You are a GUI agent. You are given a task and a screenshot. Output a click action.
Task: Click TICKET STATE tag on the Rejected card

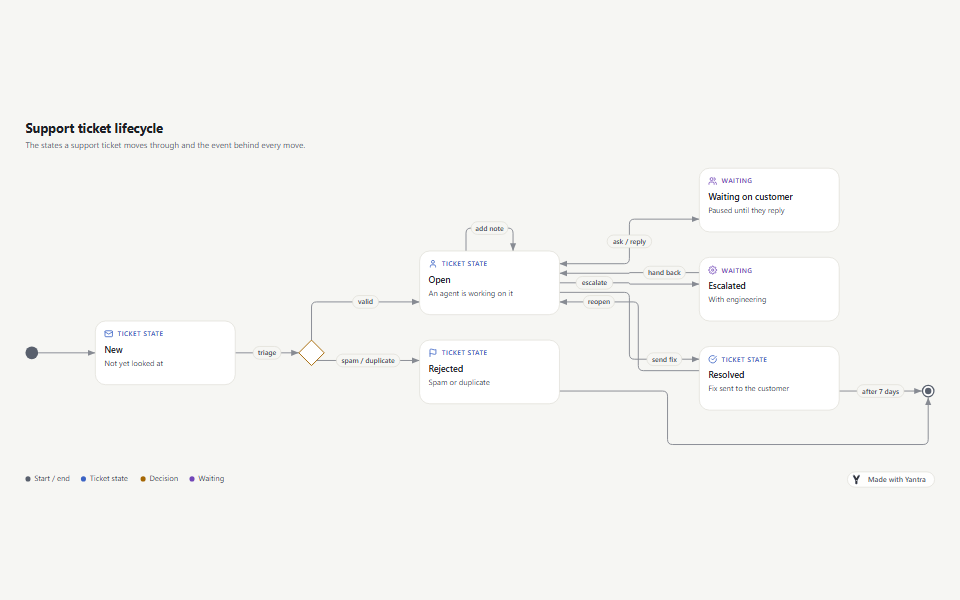pos(465,353)
